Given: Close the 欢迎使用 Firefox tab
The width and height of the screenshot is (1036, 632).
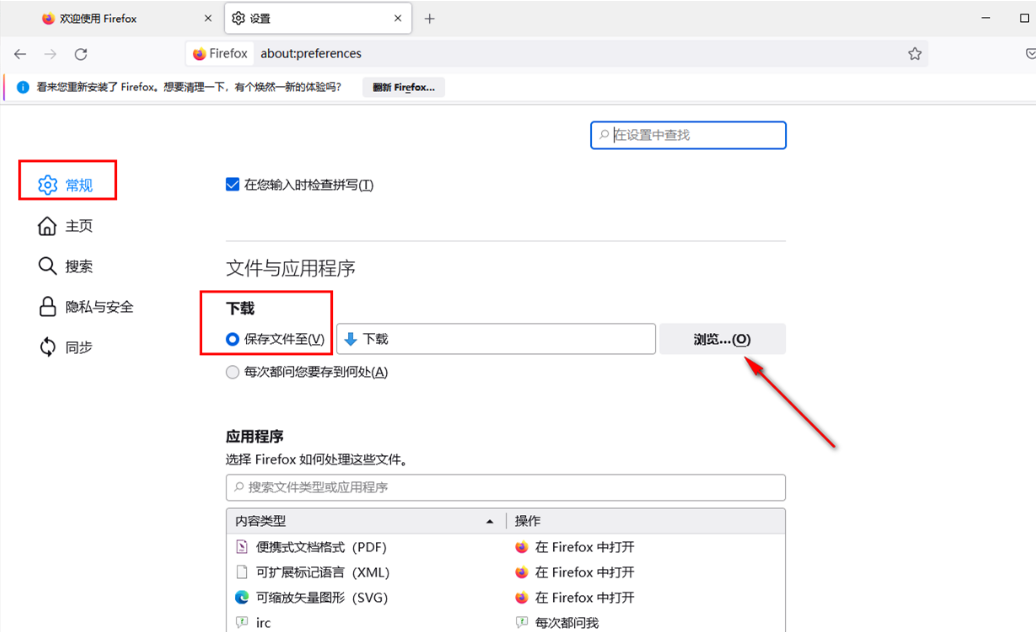Looking at the screenshot, I should click(x=208, y=18).
